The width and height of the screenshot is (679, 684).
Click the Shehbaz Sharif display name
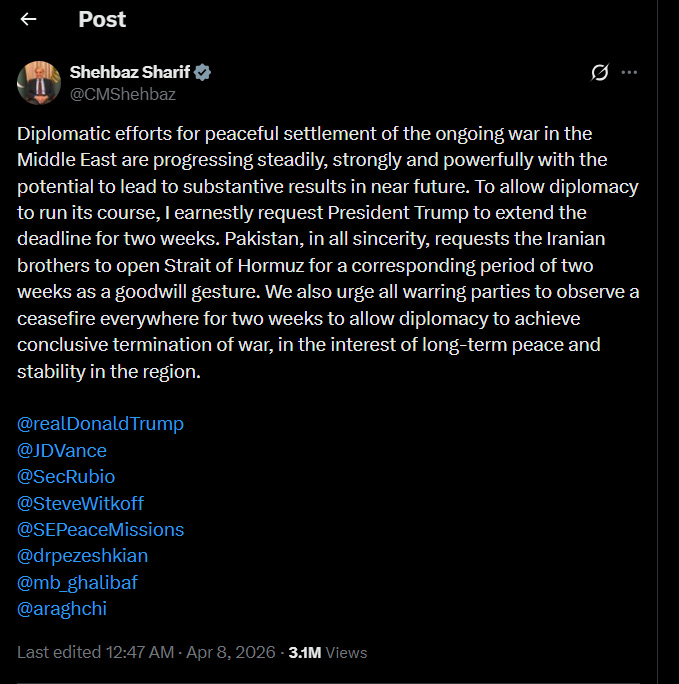129,72
